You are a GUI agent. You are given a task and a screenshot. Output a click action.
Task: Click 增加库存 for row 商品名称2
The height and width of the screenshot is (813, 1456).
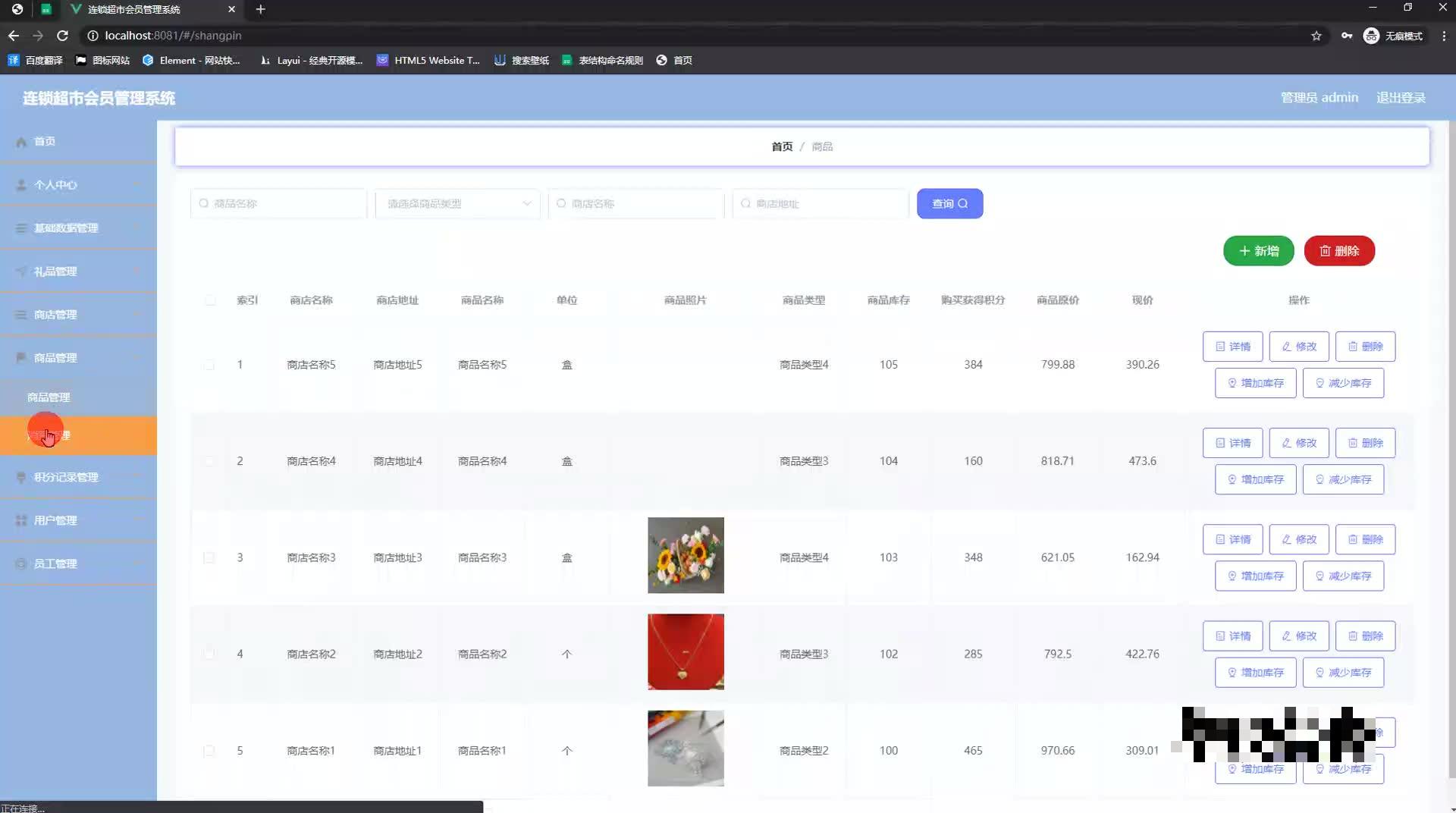pos(1255,673)
